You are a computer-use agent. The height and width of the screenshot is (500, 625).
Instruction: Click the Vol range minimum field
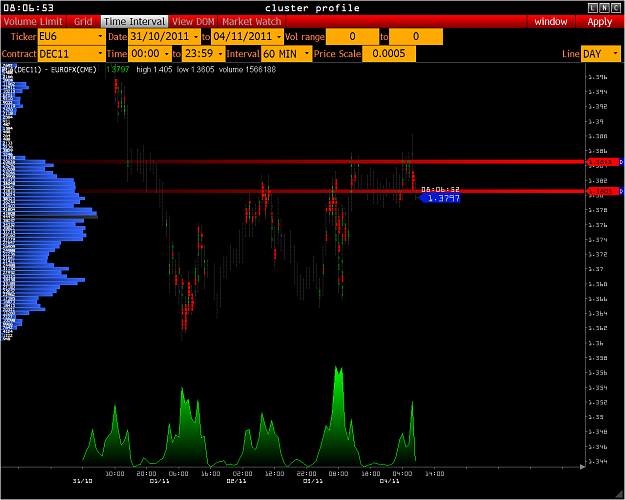pyautogui.click(x=352, y=37)
